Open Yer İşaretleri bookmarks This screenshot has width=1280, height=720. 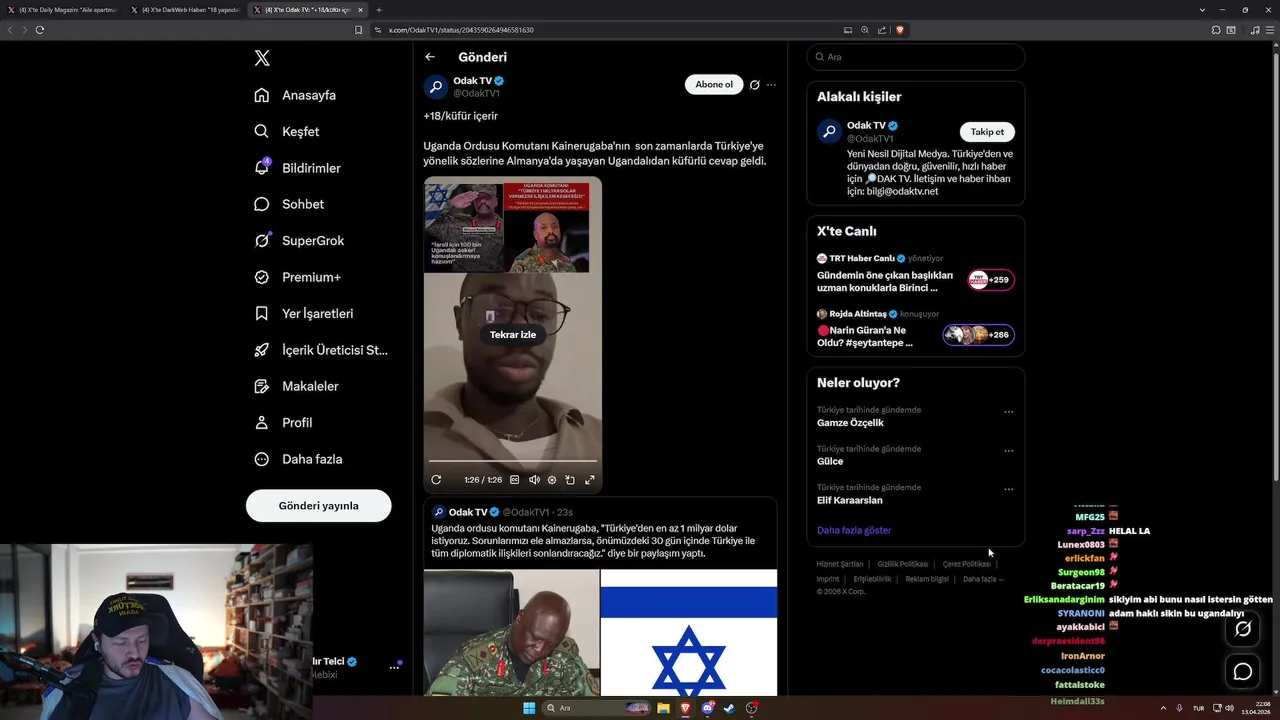coord(304,313)
